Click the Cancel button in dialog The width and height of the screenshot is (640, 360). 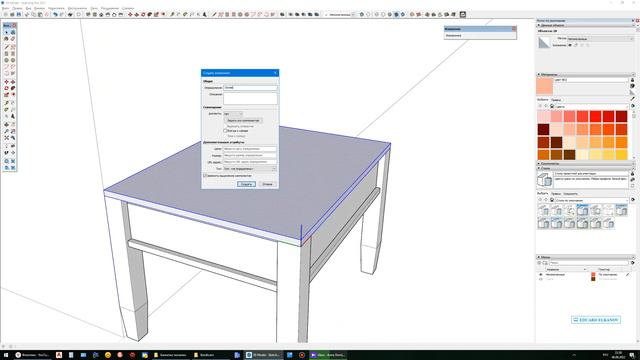click(x=267, y=184)
